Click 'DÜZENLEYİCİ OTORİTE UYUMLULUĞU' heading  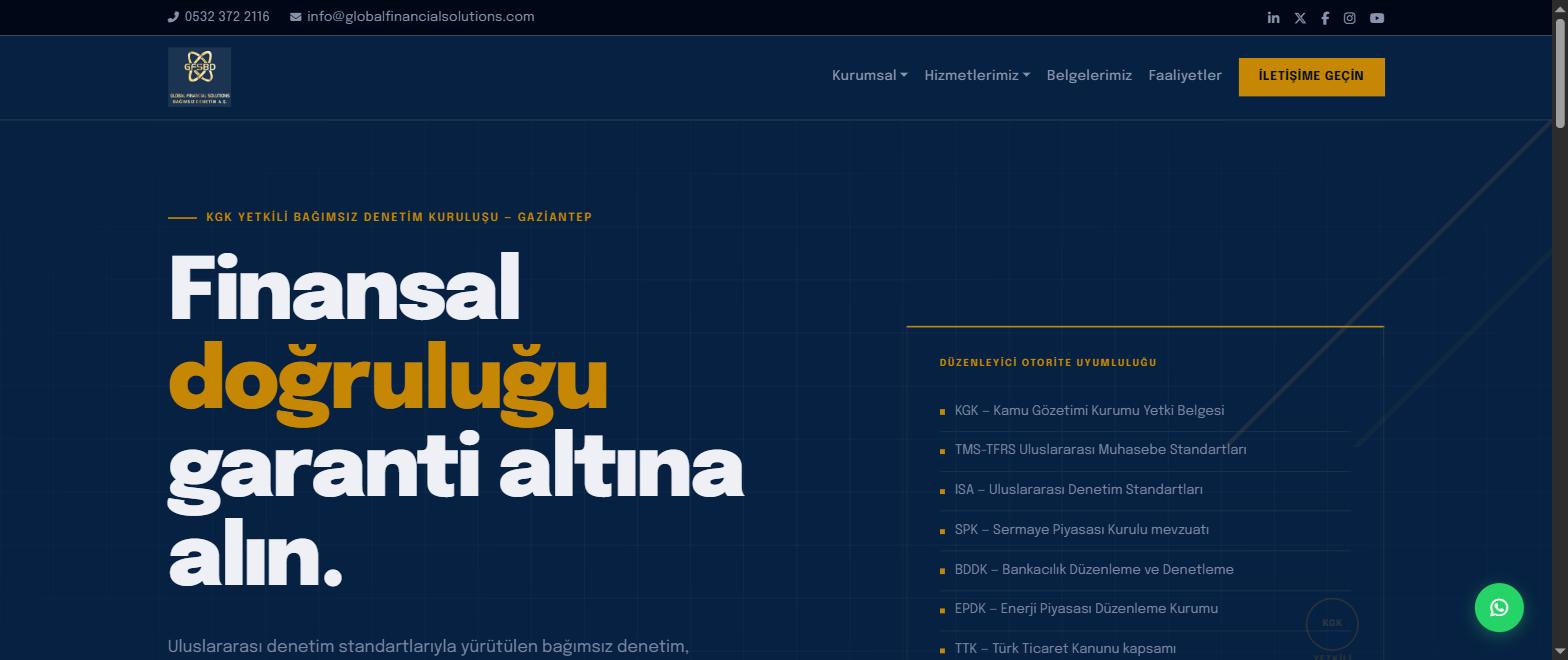coord(1048,363)
